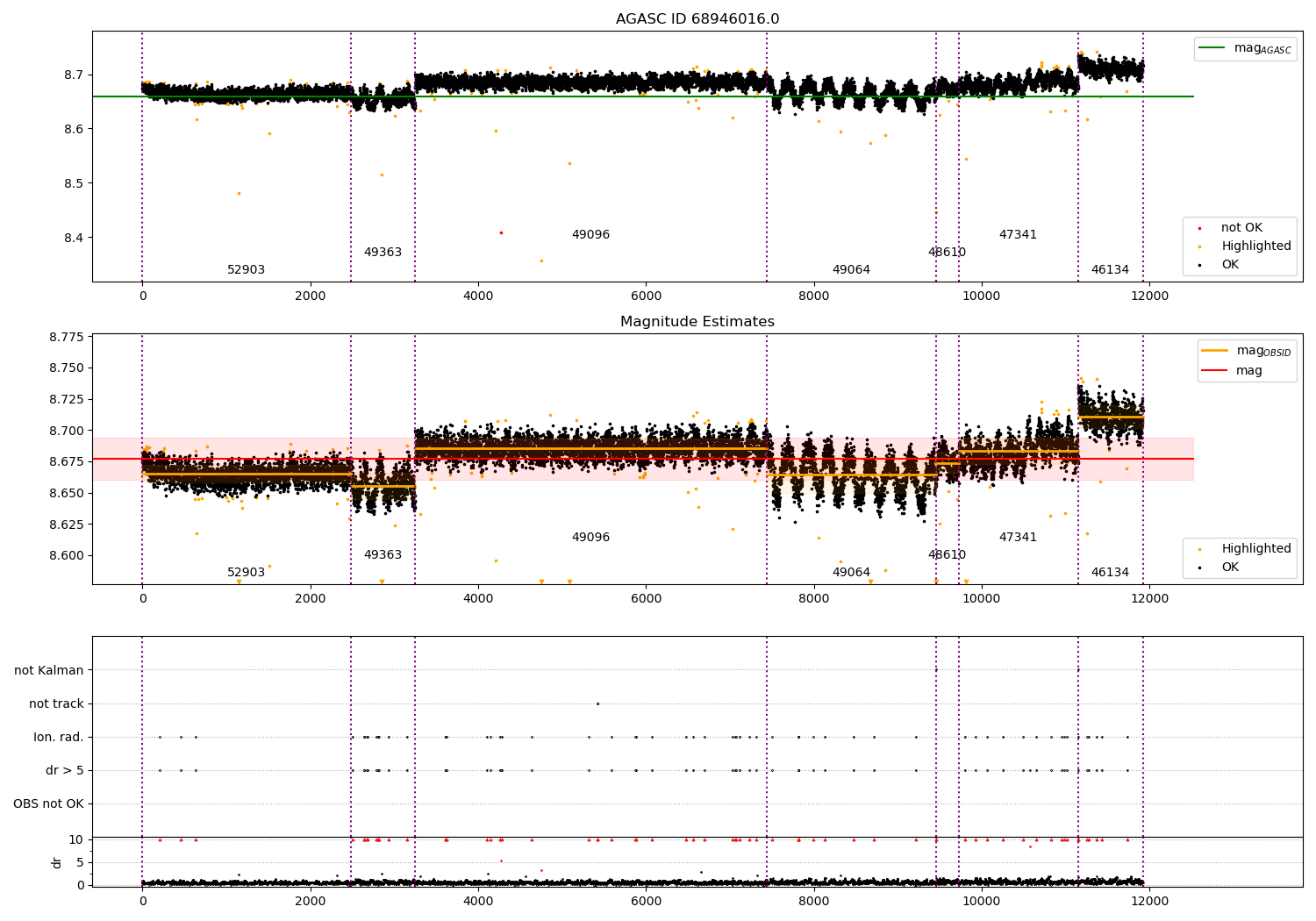Image resolution: width=1316 pixels, height=921 pixels.
Task: Click the 8.650 y-axis tick label
Action: click(x=67, y=494)
